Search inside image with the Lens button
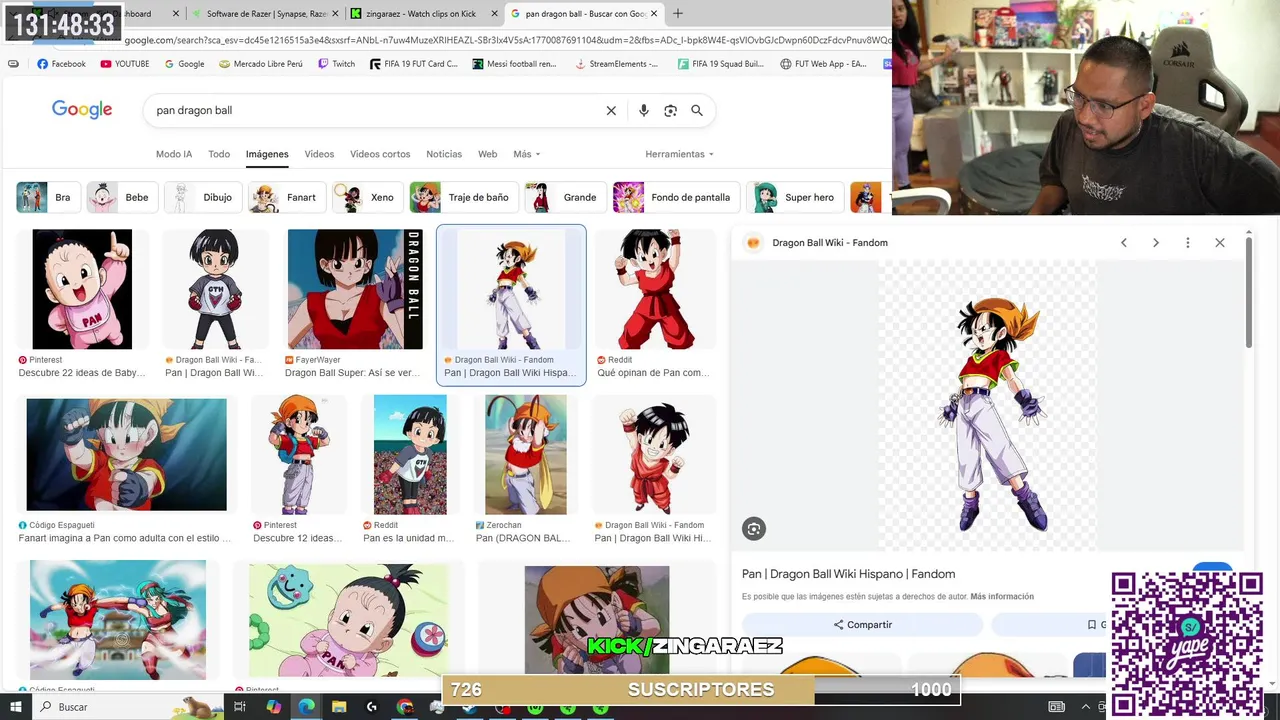 (x=754, y=529)
